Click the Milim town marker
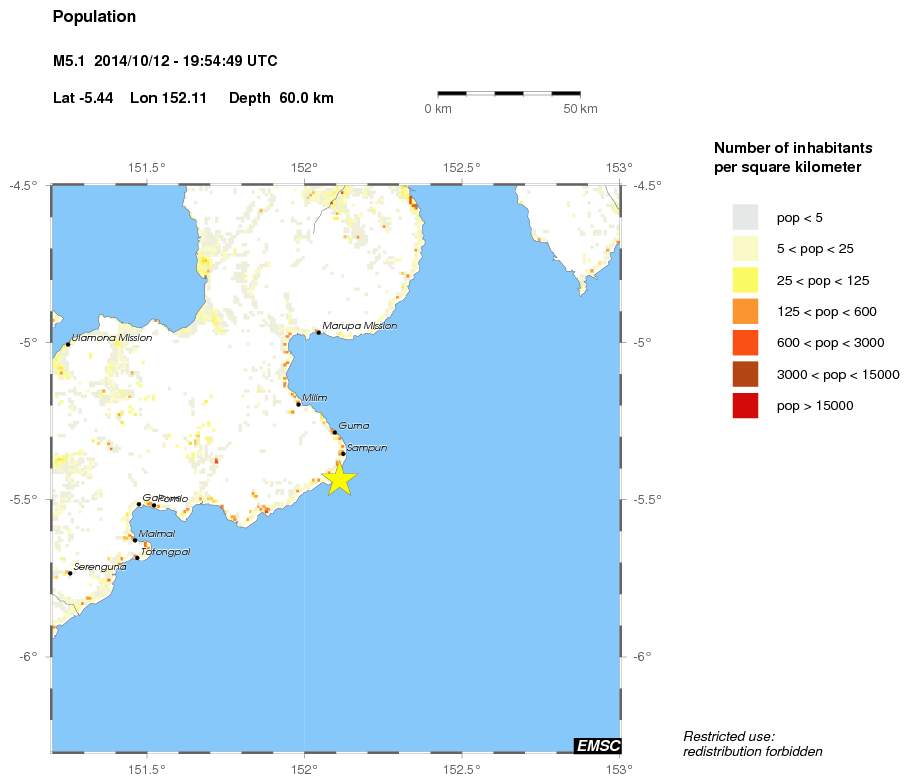The image size is (910, 784). (x=298, y=404)
